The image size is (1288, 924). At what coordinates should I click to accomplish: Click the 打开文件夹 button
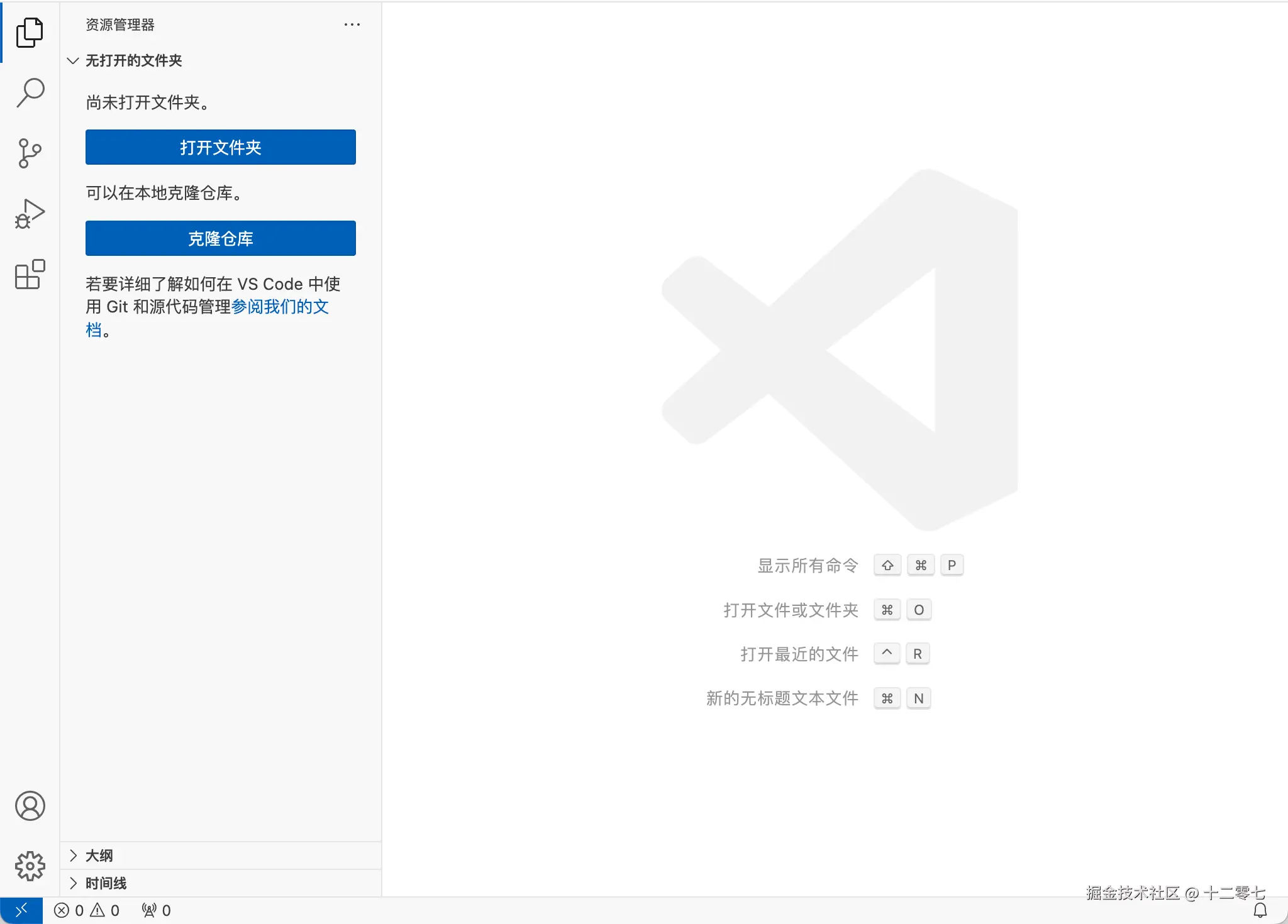pyautogui.click(x=220, y=147)
